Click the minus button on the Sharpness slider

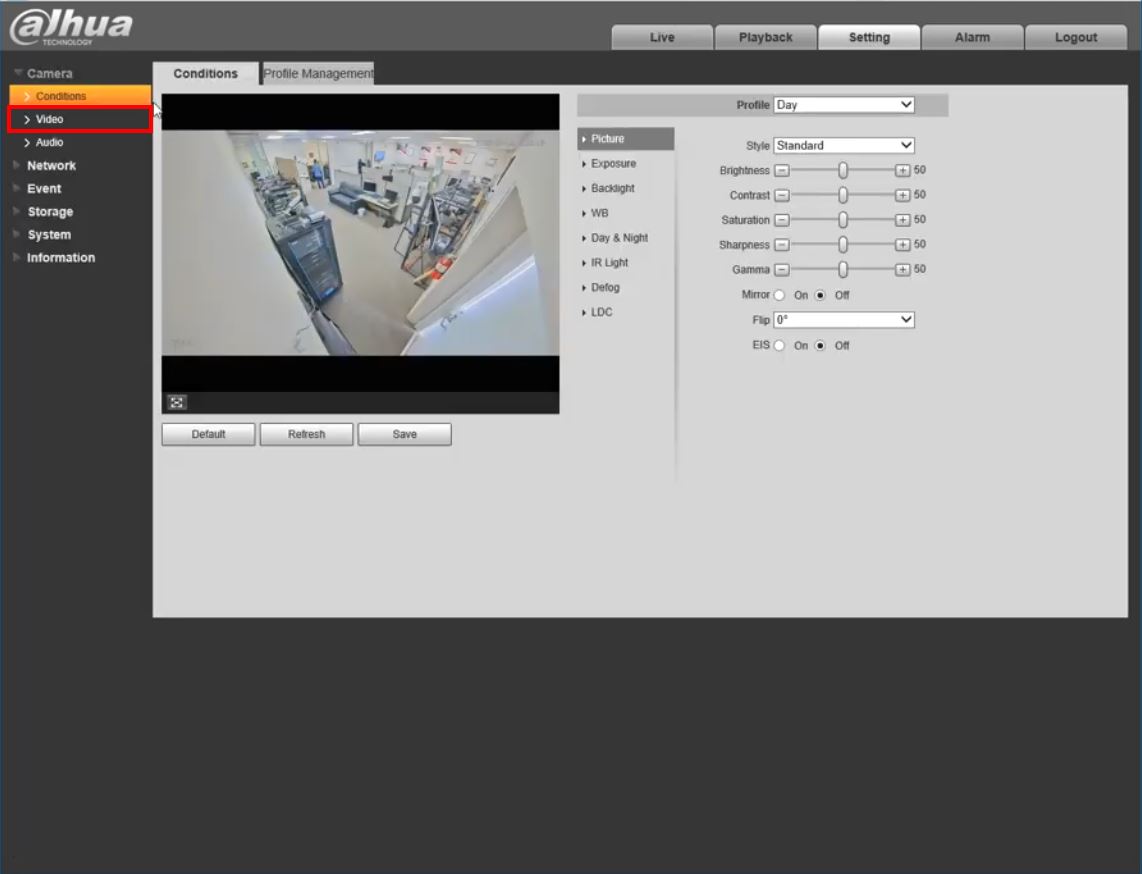[782, 244]
